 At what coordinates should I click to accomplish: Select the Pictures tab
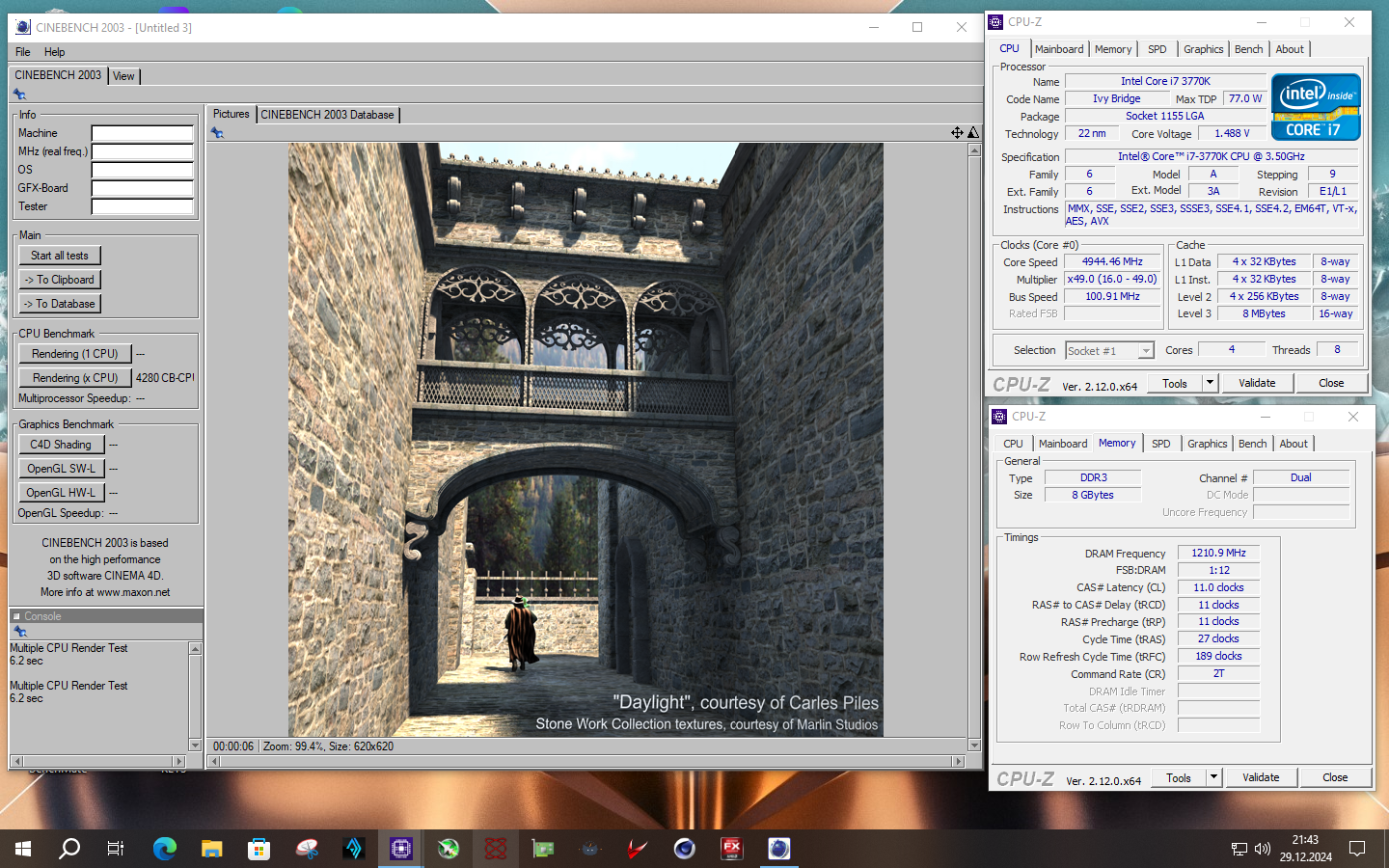point(231,114)
